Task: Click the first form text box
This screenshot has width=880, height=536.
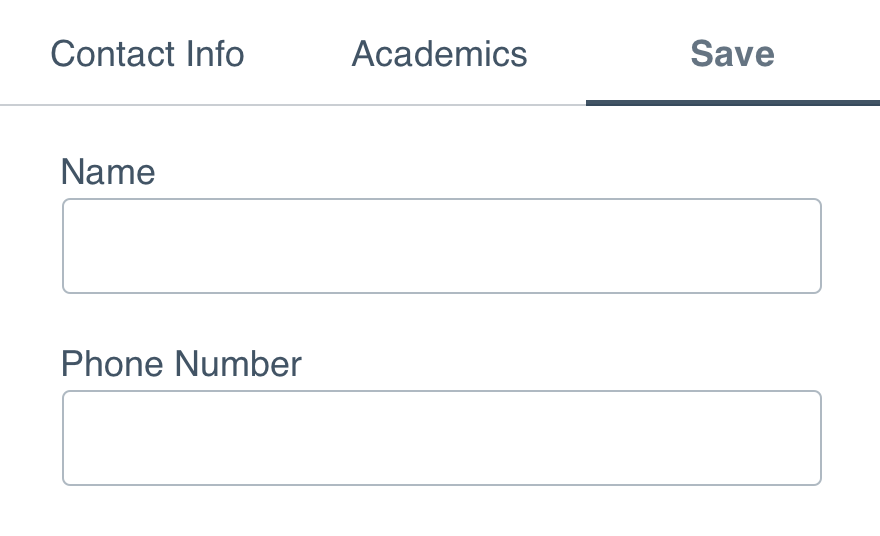Action: [442, 246]
